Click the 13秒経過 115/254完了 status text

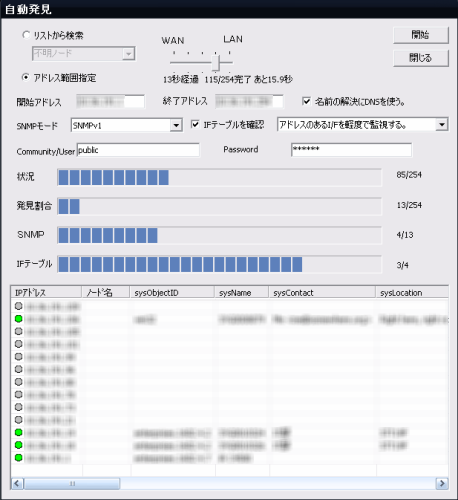click(x=228, y=79)
